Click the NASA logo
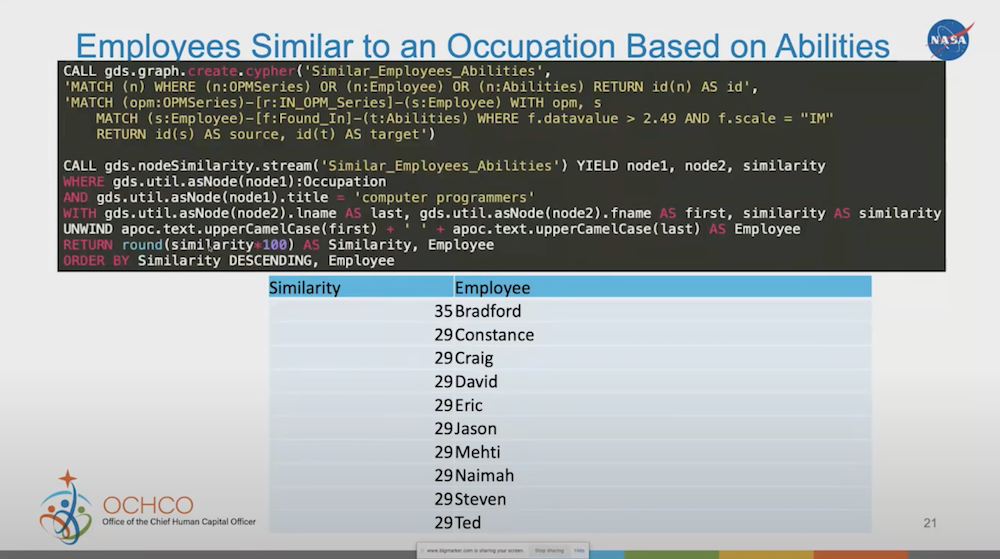 pyautogui.click(x=950, y=40)
